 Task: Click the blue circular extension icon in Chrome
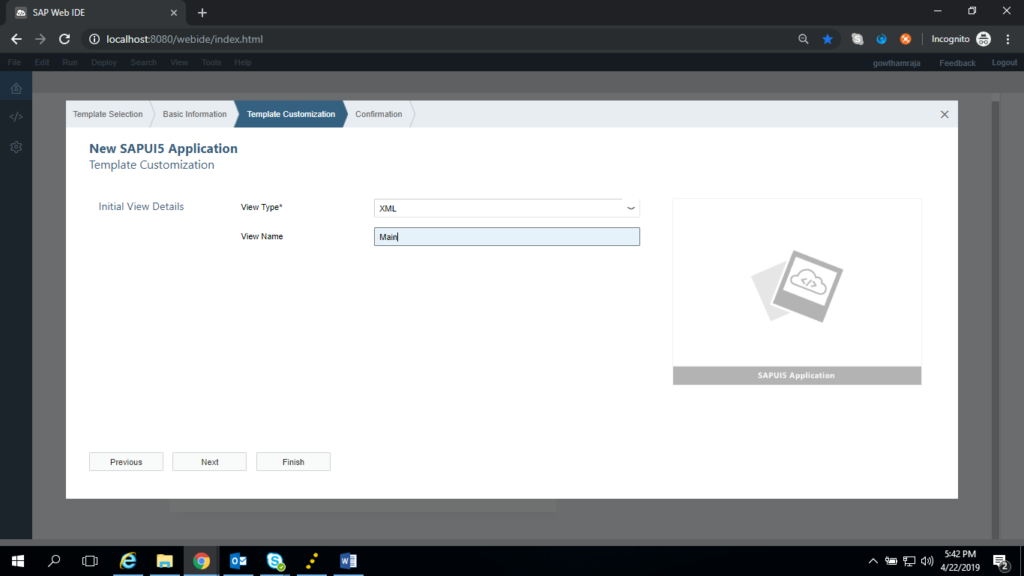point(882,39)
